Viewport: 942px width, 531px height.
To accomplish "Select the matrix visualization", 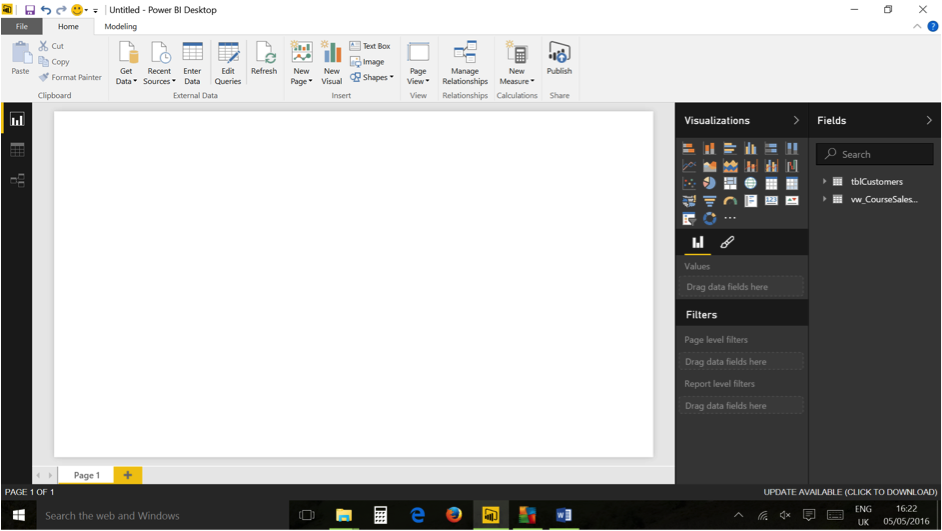I will point(792,183).
